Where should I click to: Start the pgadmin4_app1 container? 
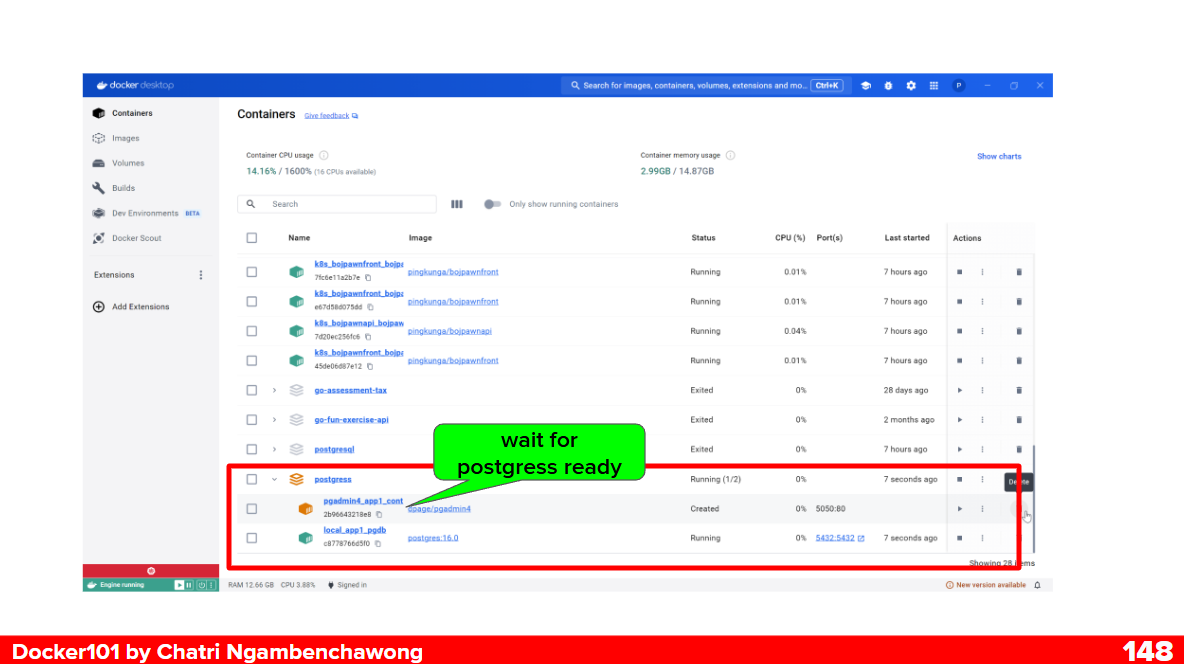(x=960, y=509)
